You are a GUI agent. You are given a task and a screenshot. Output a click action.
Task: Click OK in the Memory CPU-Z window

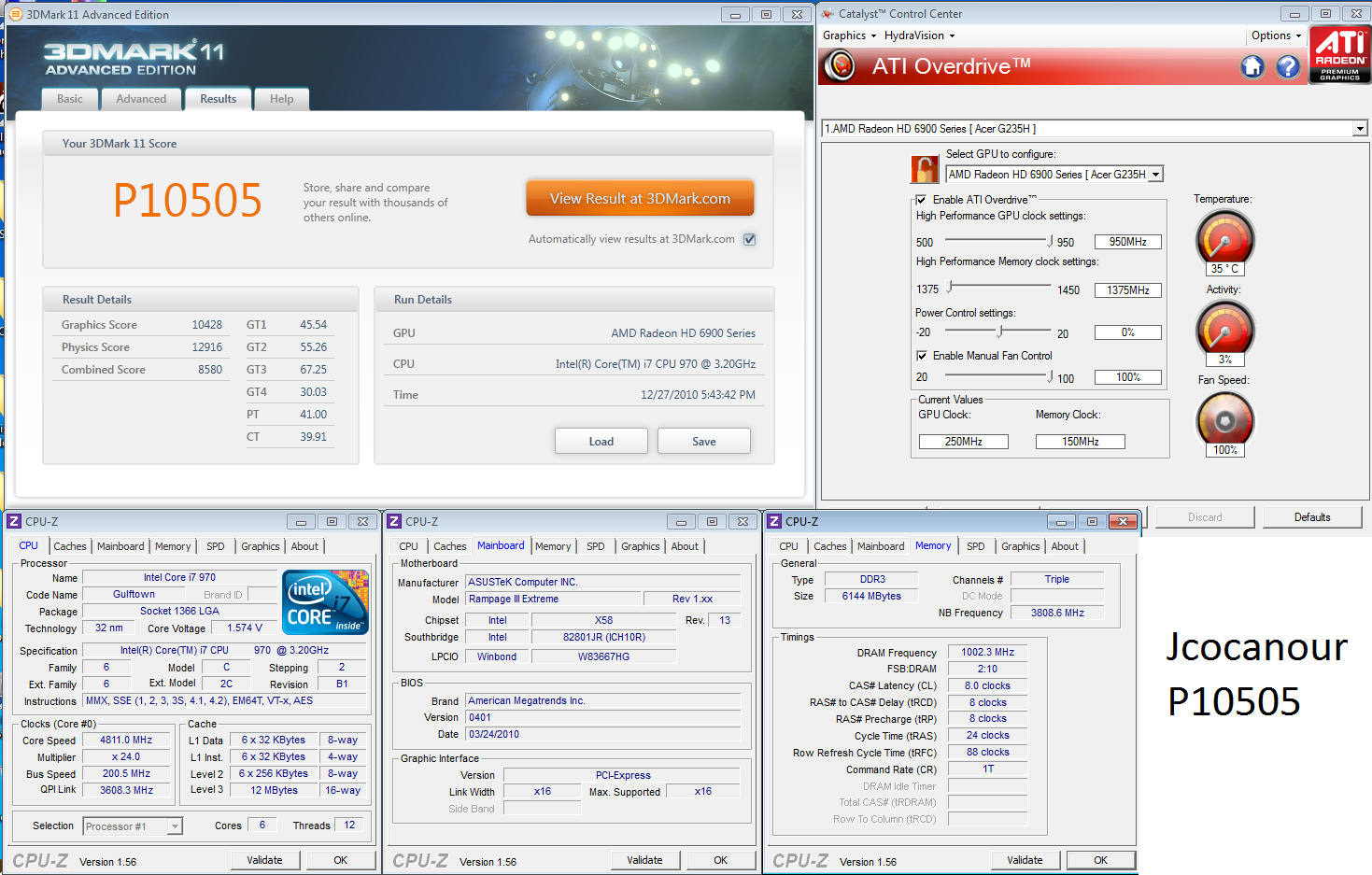[x=1101, y=860]
